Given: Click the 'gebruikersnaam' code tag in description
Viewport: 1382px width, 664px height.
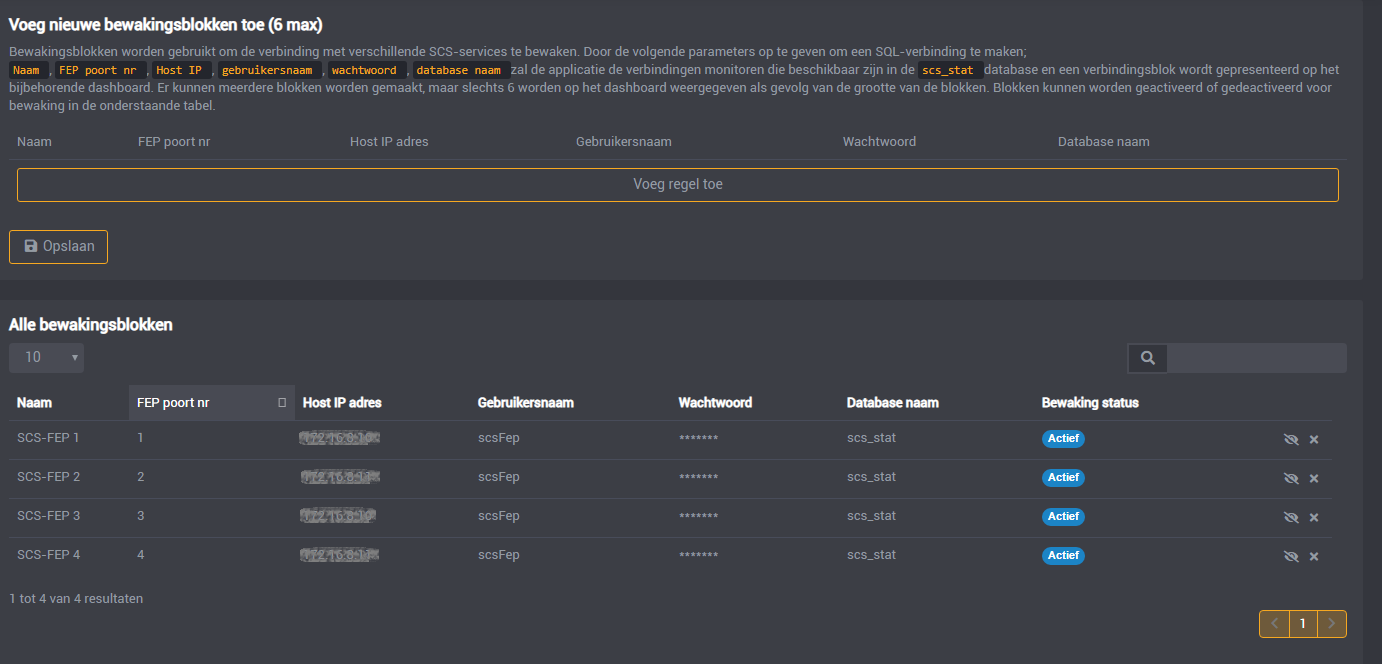Looking at the screenshot, I should coord(270,70).
